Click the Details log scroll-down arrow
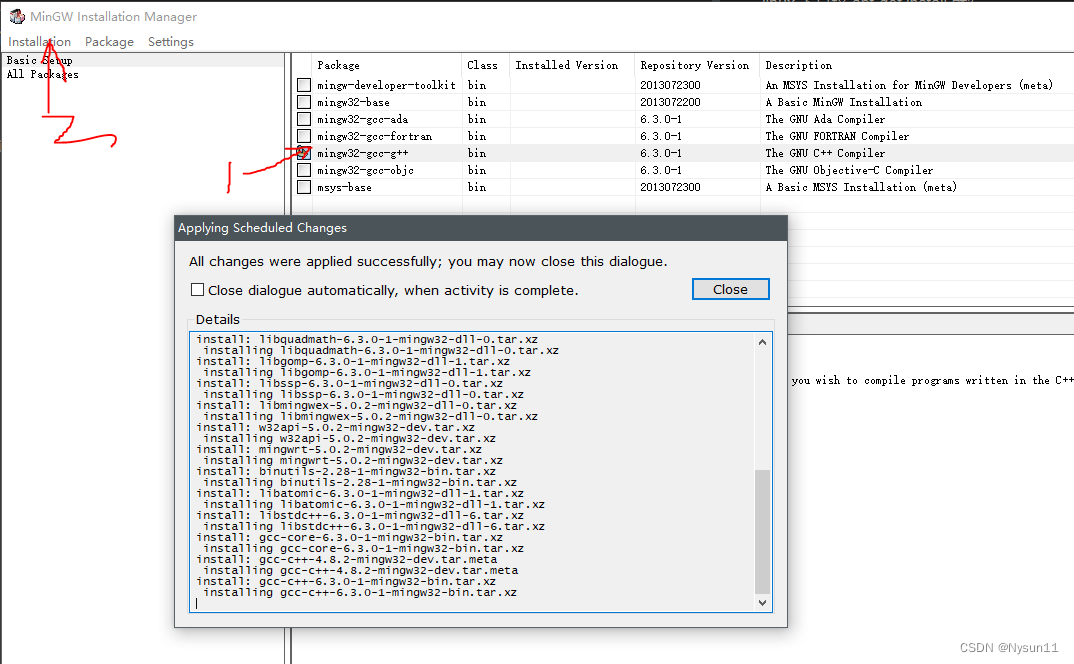 [x=762, y=602]
